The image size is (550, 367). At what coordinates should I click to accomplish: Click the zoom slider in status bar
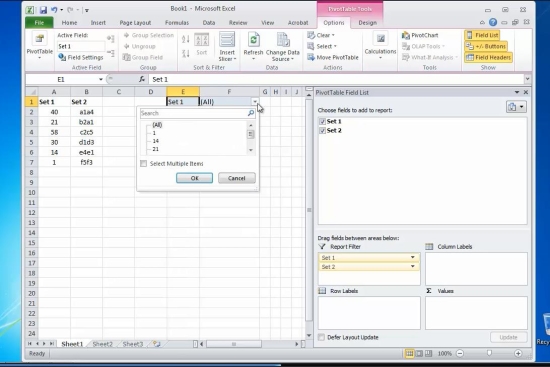pos(489,353)
